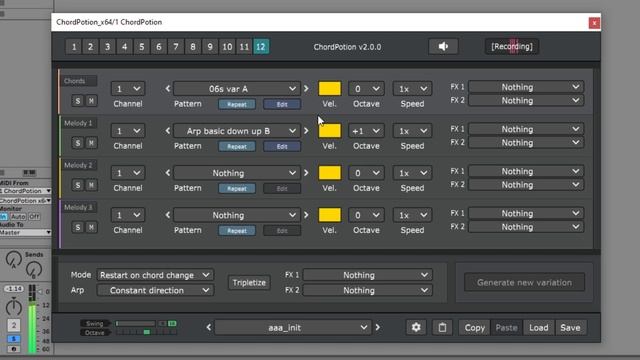Click Generate new variation button

[x=524, y=282]
